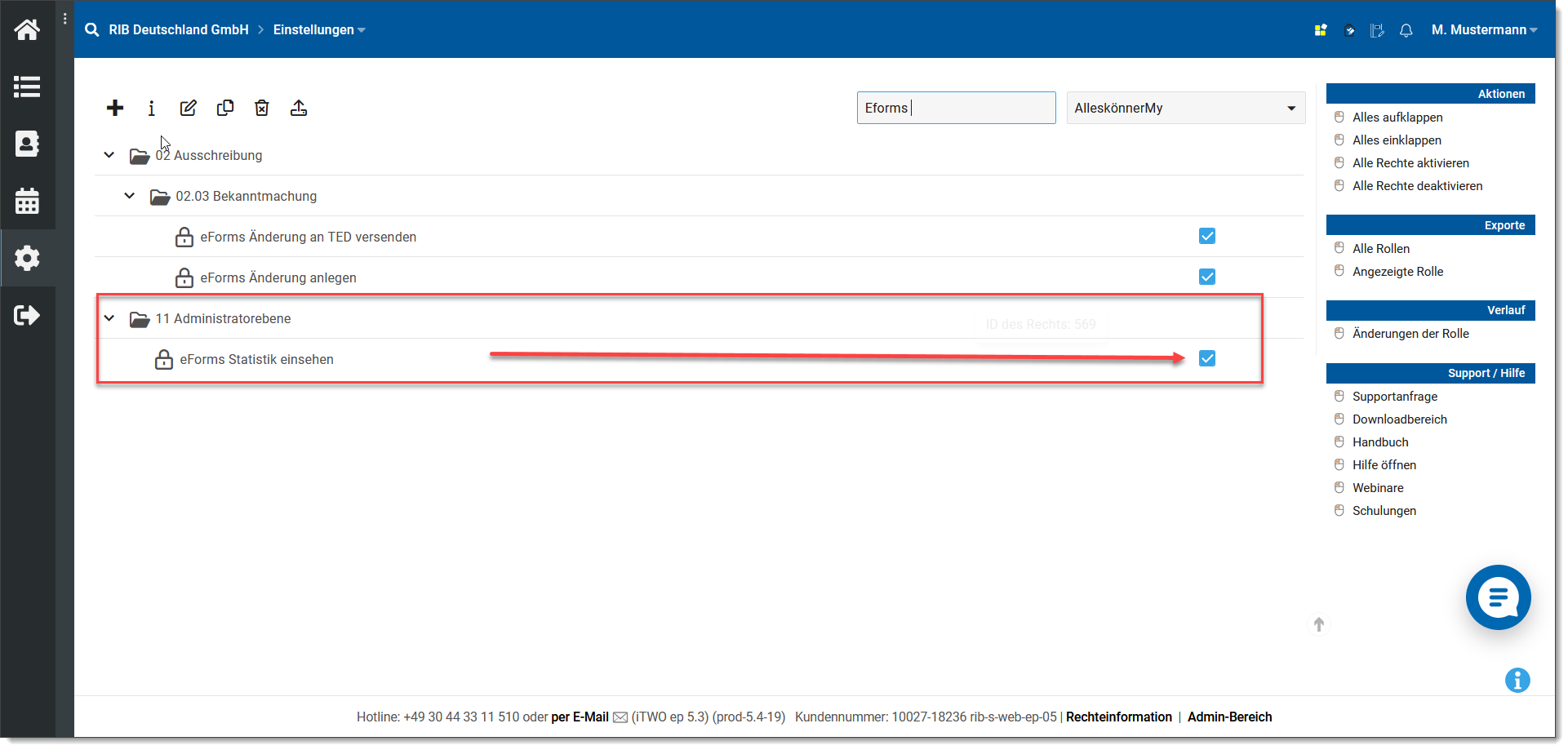The width and height of the screenshot is (1568, 750).
Task: Export role with upload icon
Action: click(x=299, y=108)
